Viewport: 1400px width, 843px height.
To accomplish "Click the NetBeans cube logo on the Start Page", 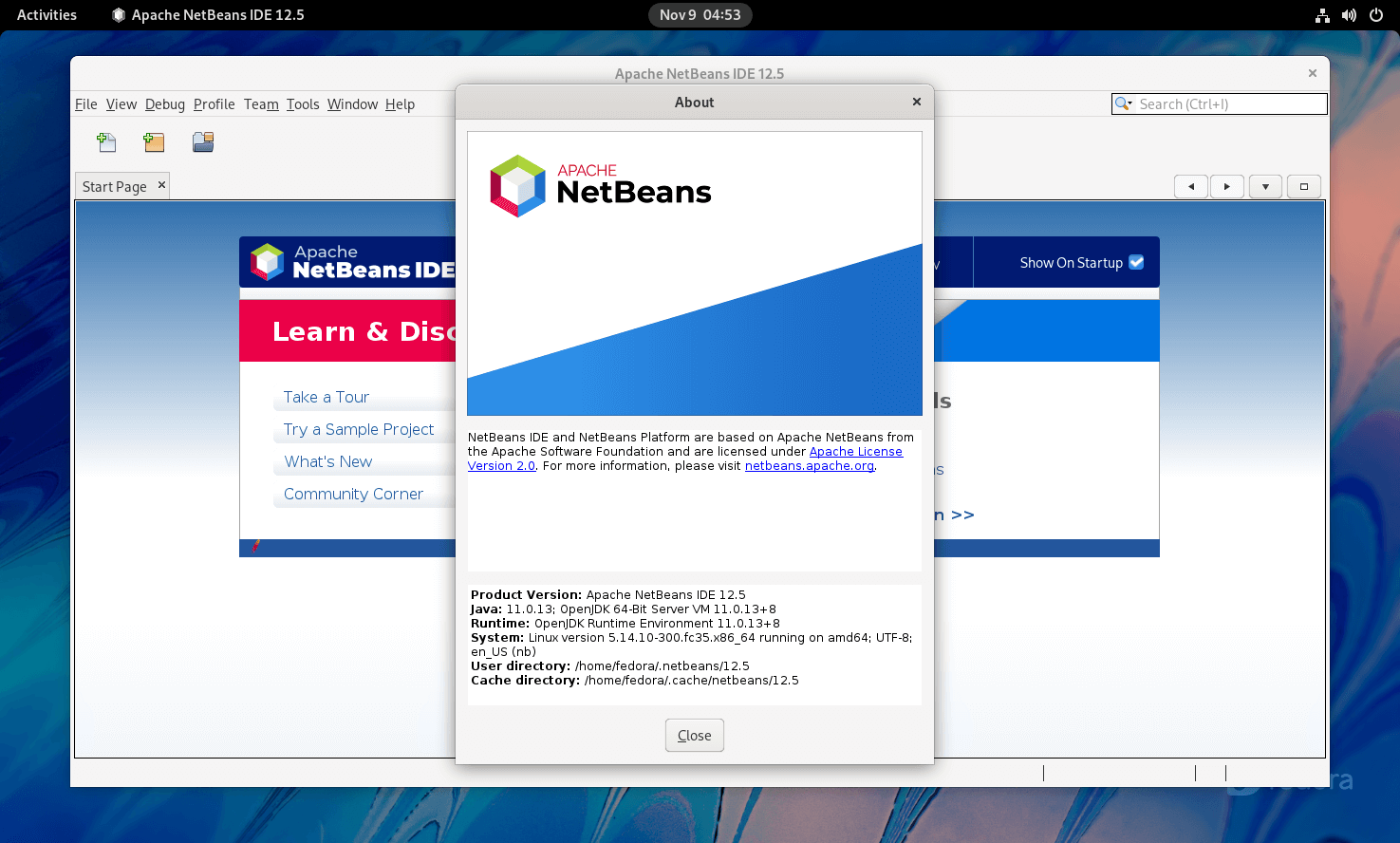I will point(268,262).
